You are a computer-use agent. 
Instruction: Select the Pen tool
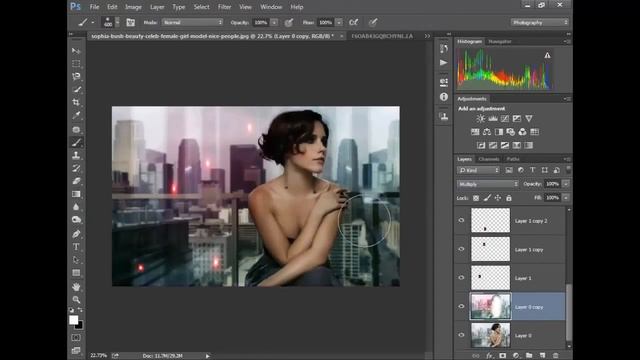pos(76,234)
